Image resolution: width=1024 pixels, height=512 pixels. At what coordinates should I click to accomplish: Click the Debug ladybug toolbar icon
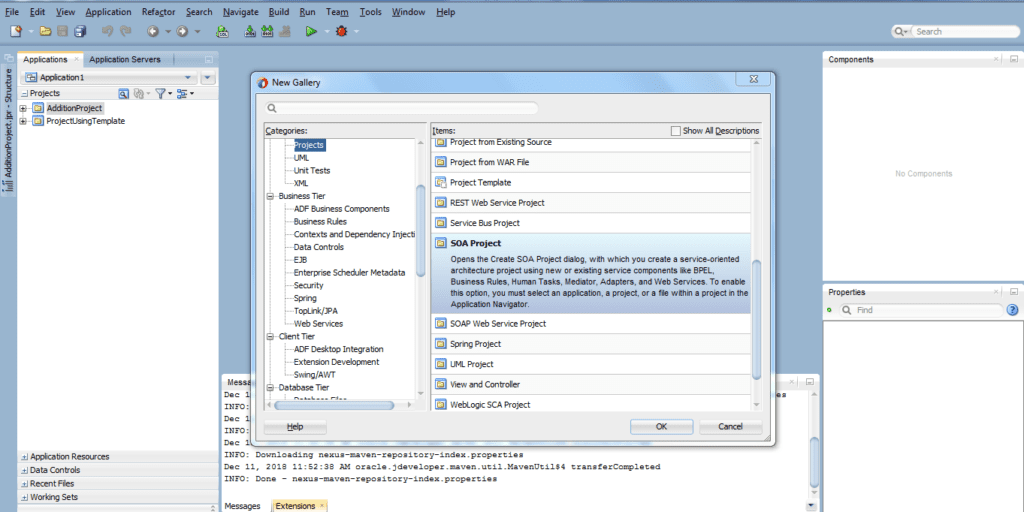[342, 31]
